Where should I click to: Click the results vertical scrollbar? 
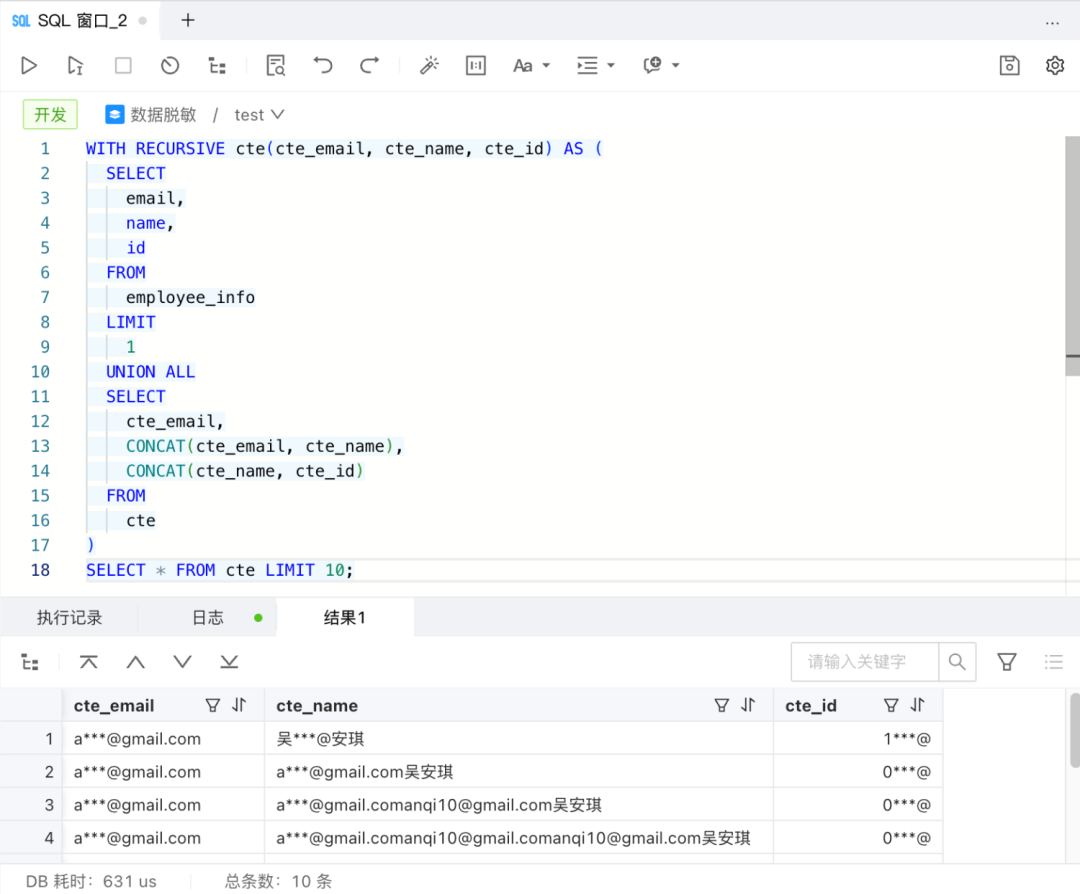1074,730
